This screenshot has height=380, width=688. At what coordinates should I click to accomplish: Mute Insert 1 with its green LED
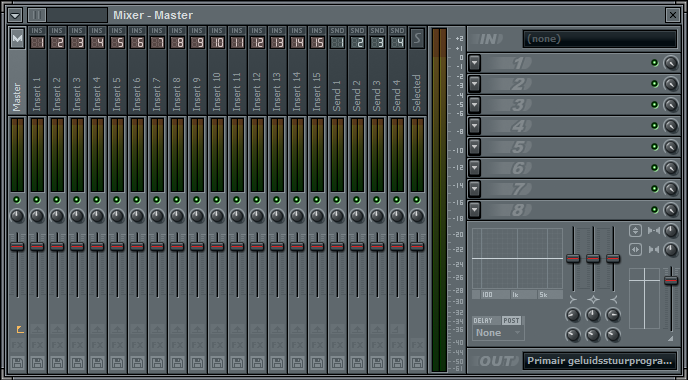click(37, 200)
